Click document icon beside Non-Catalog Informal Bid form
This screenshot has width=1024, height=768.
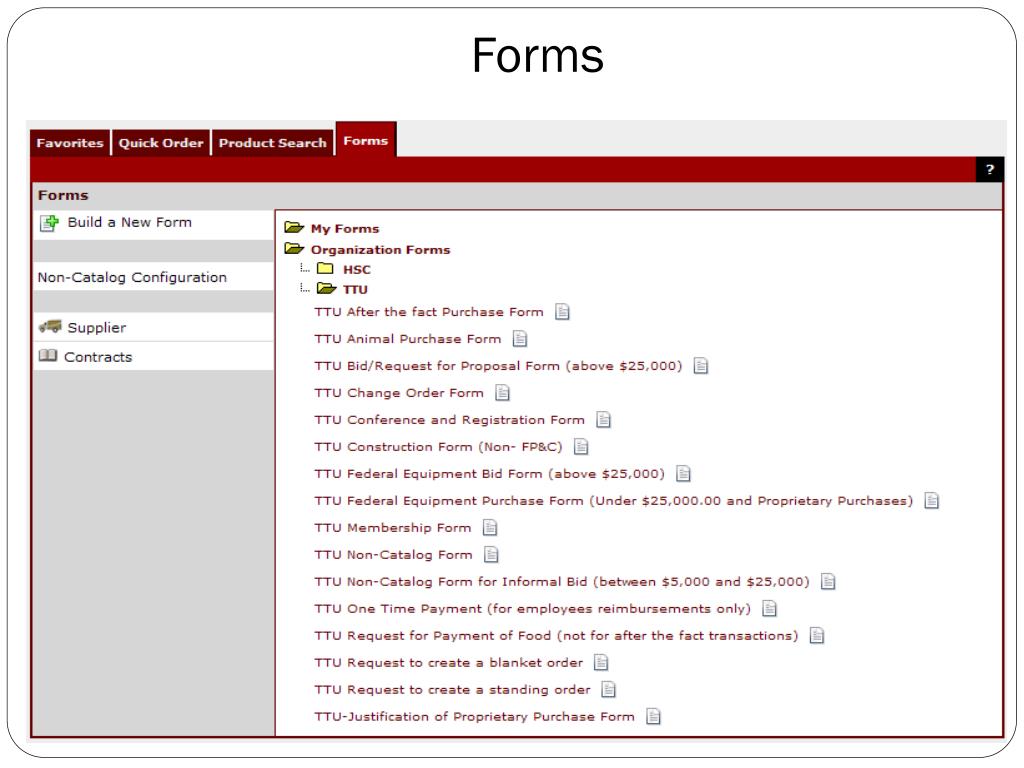[x=828, y=581]
